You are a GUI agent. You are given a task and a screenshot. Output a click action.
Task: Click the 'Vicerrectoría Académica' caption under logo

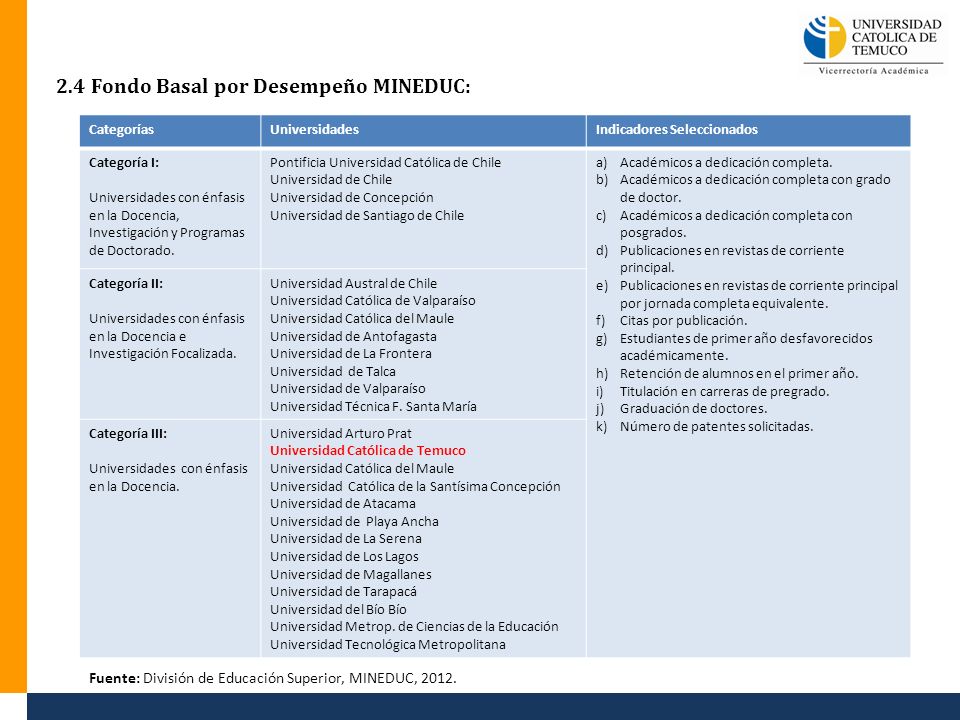(873, 70)
